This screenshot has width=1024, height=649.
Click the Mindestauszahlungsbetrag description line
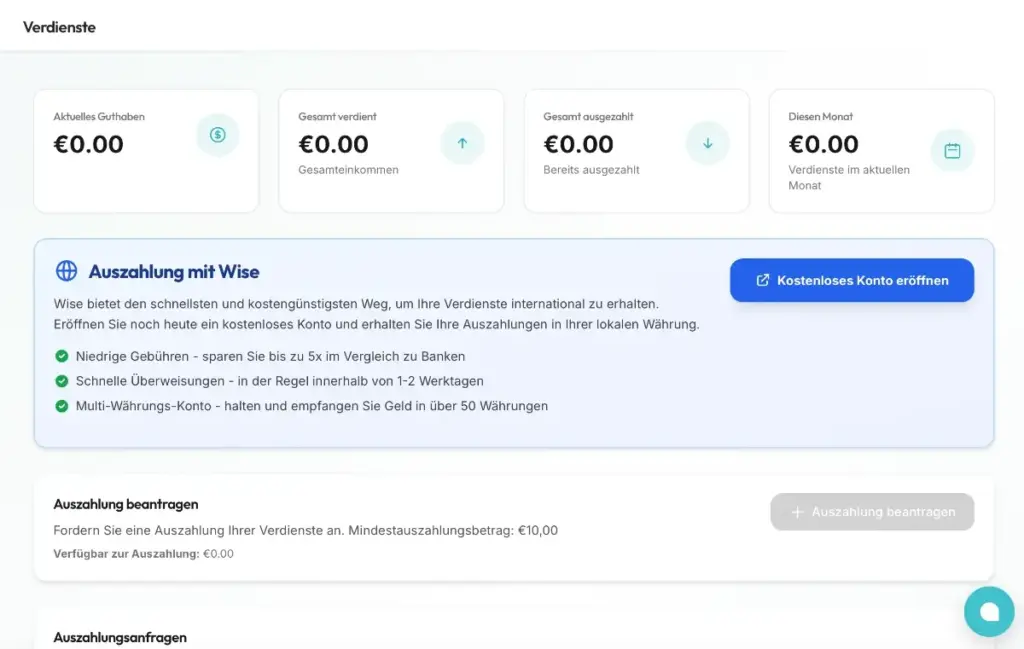(x=305, y=530)
